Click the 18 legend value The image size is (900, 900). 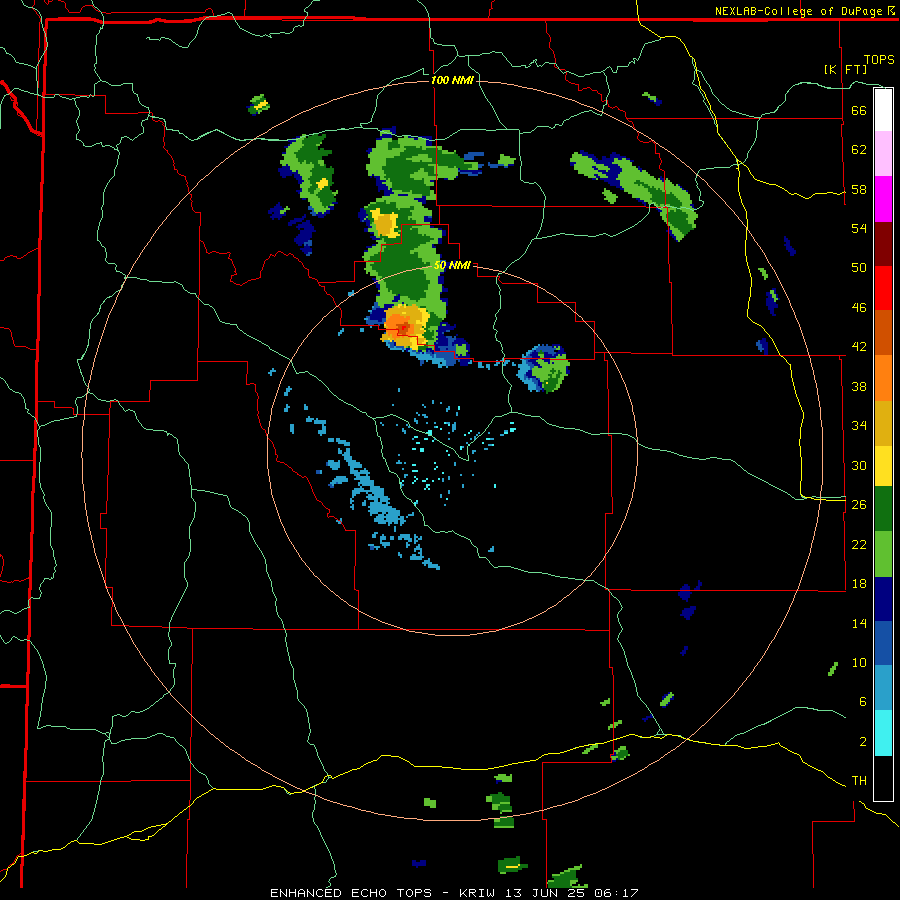click(859, 584)
